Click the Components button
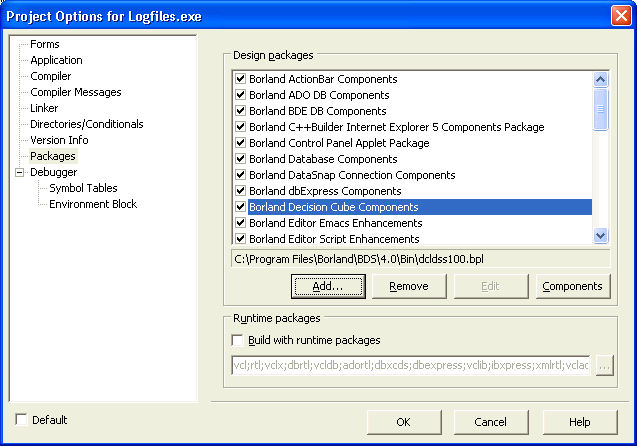637x446 pixels. [x=573, y=286]
